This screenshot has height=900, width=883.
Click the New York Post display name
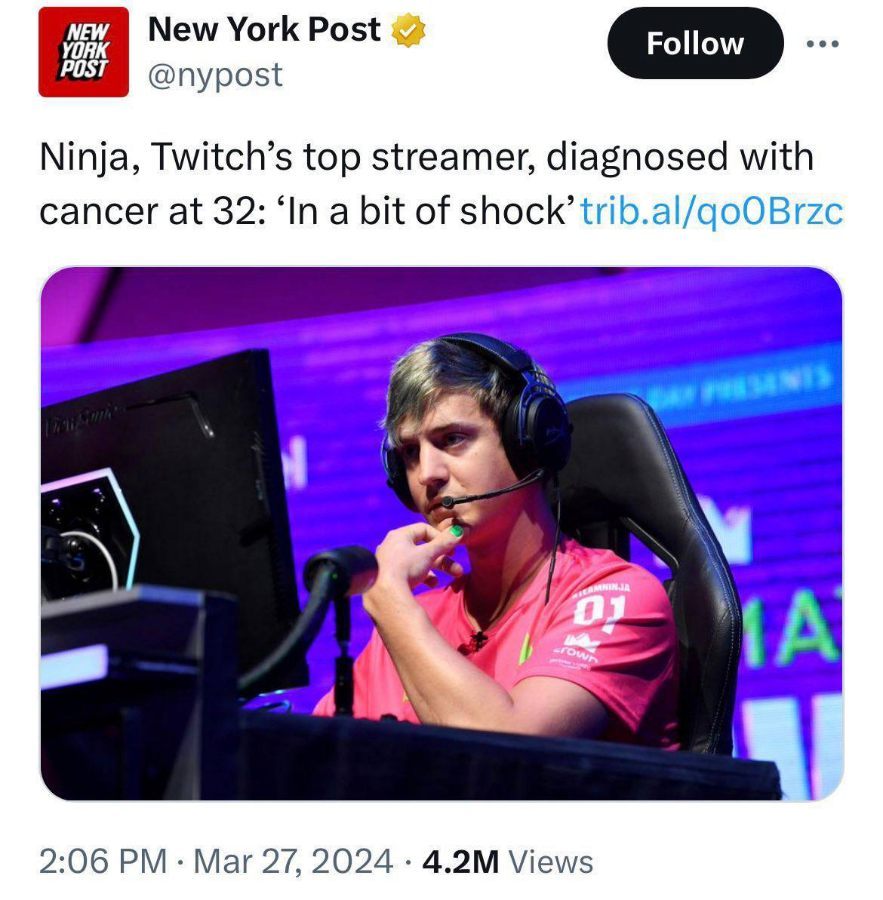pos(264,29)
